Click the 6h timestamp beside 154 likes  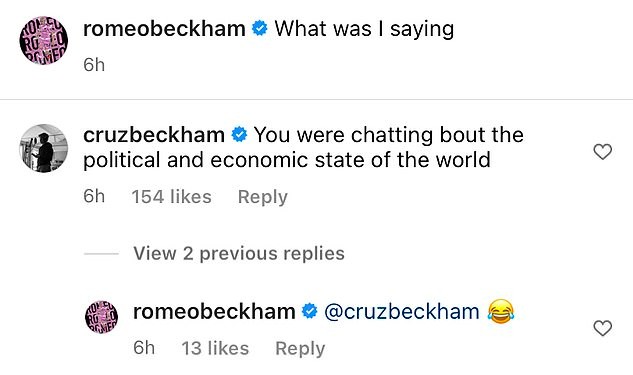pyautogui.click(x=94, y=197)
